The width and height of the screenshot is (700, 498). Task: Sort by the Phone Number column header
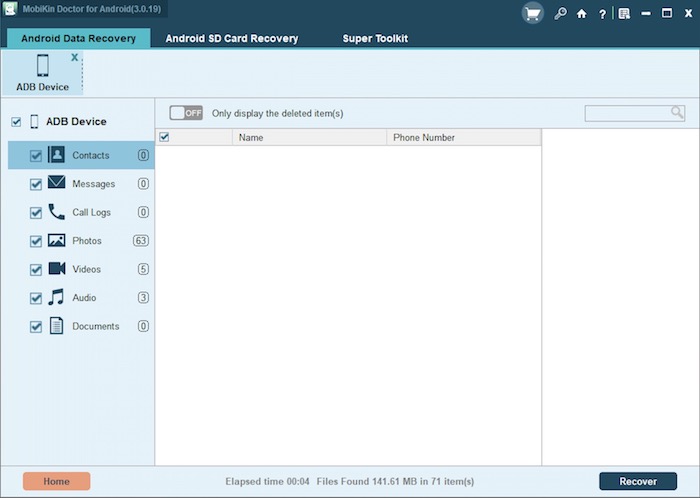click(x=464, y=137)
